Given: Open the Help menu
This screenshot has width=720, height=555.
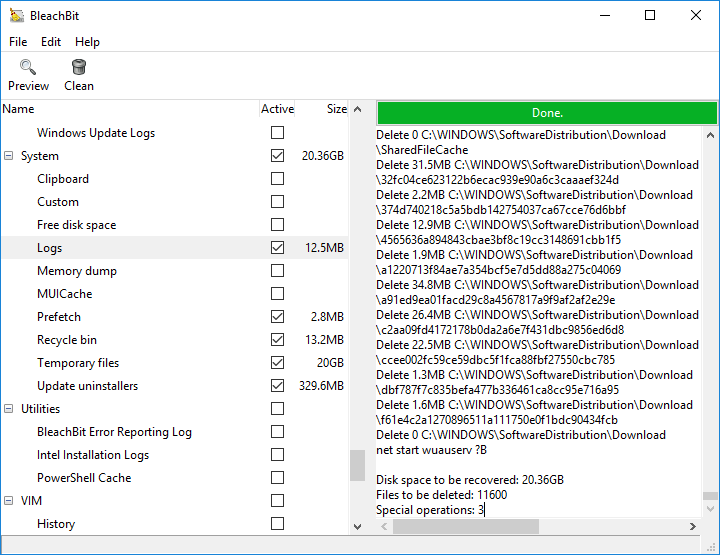Looking at the screenshot, I should [x=87, y=42].
